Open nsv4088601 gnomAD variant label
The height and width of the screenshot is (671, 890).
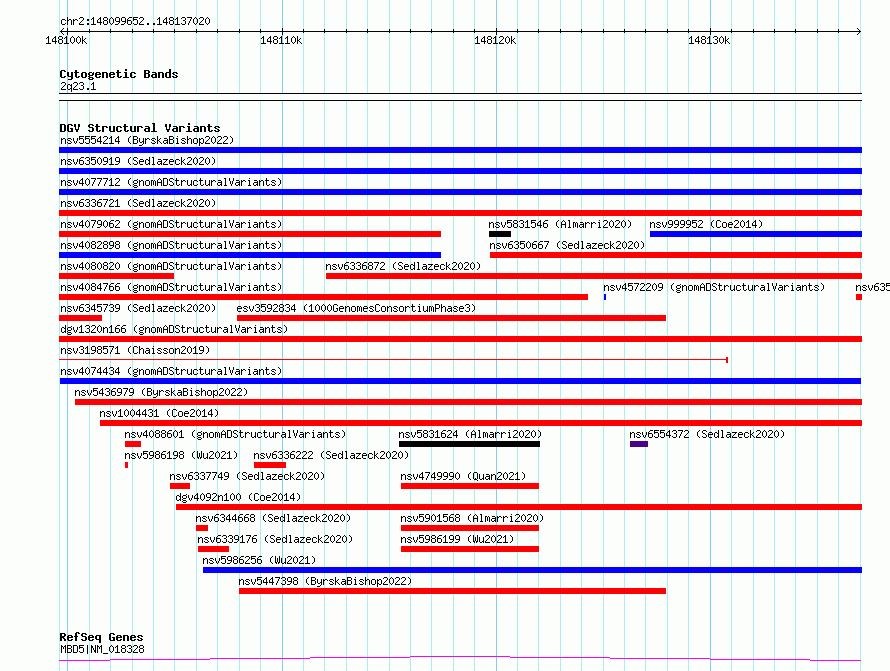click(235, 434)
